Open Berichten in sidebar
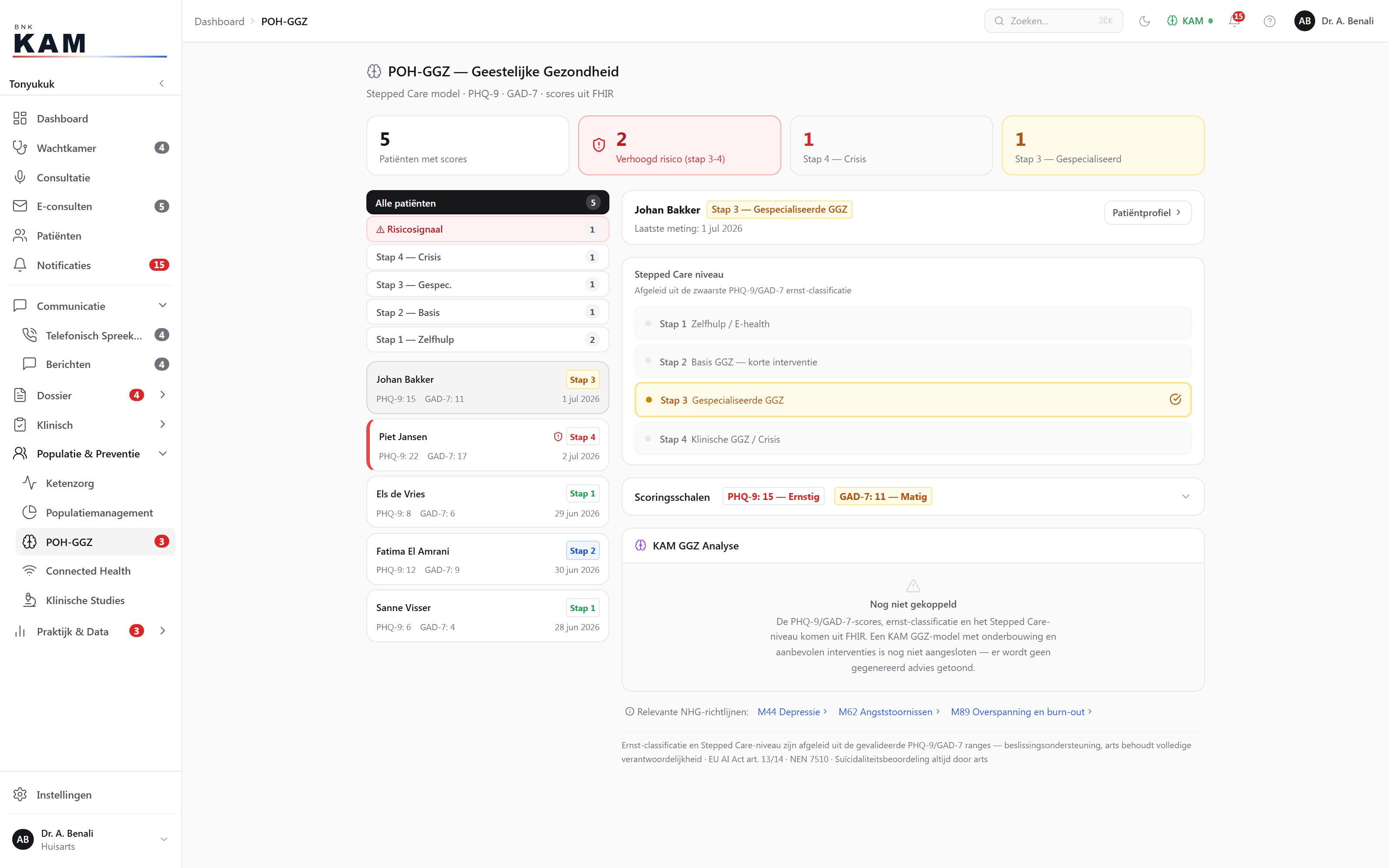The width and height of the screenshot is (1389, 868). tap(95, 365)
